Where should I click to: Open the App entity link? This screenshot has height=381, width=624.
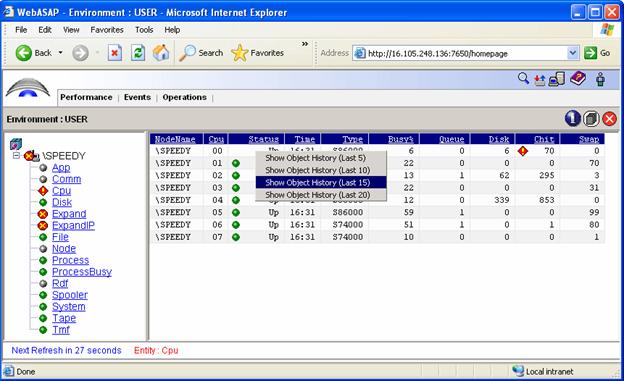tap(61, 168)
